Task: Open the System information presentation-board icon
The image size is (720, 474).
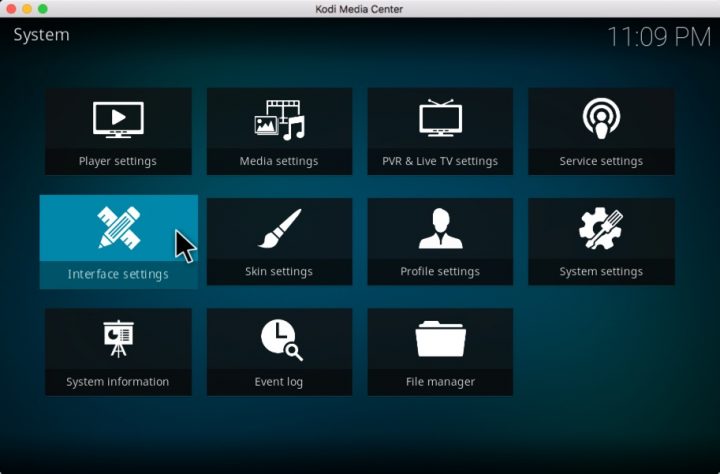Action: click(x=118, y=339)
